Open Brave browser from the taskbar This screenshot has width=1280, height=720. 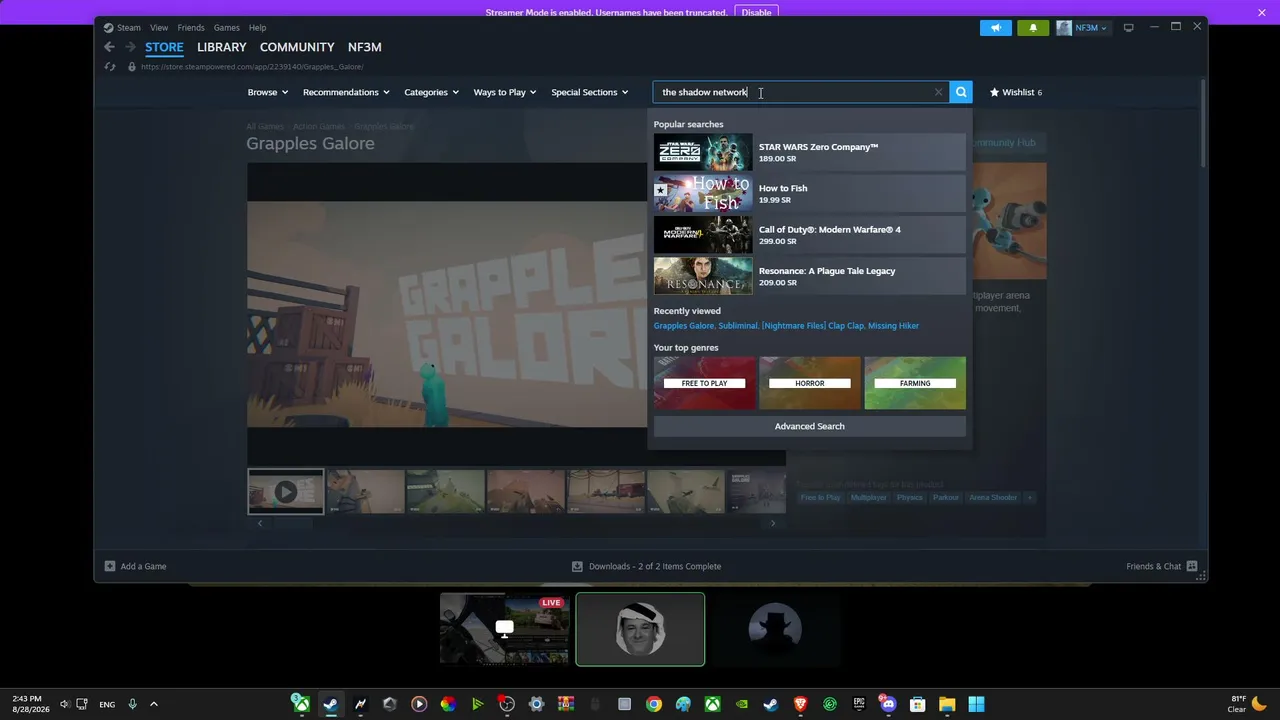click(x=800, y=704)
